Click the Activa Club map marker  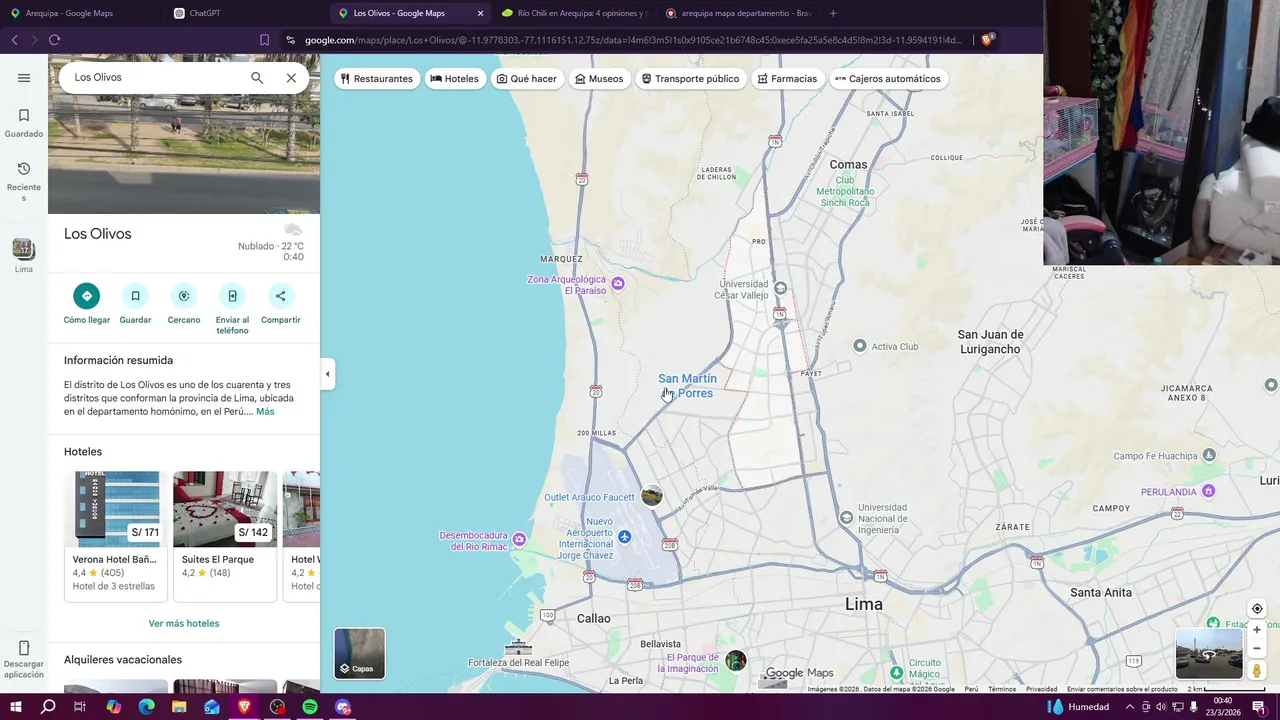point(860,346)
